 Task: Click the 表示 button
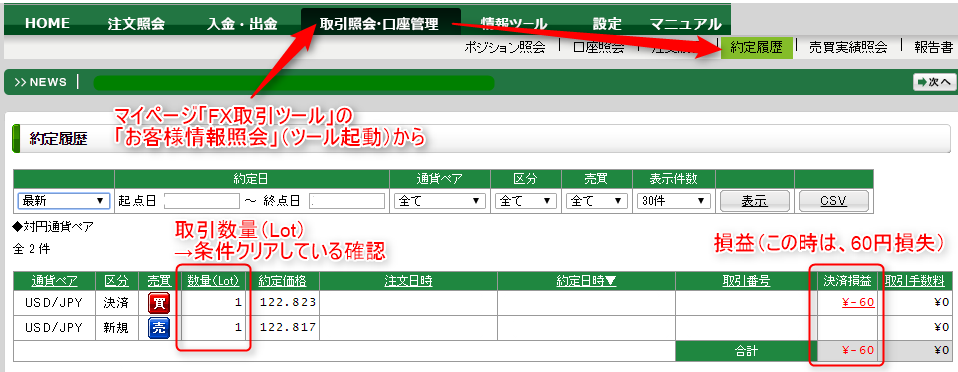pyautogui.click(x=755, y=201)
